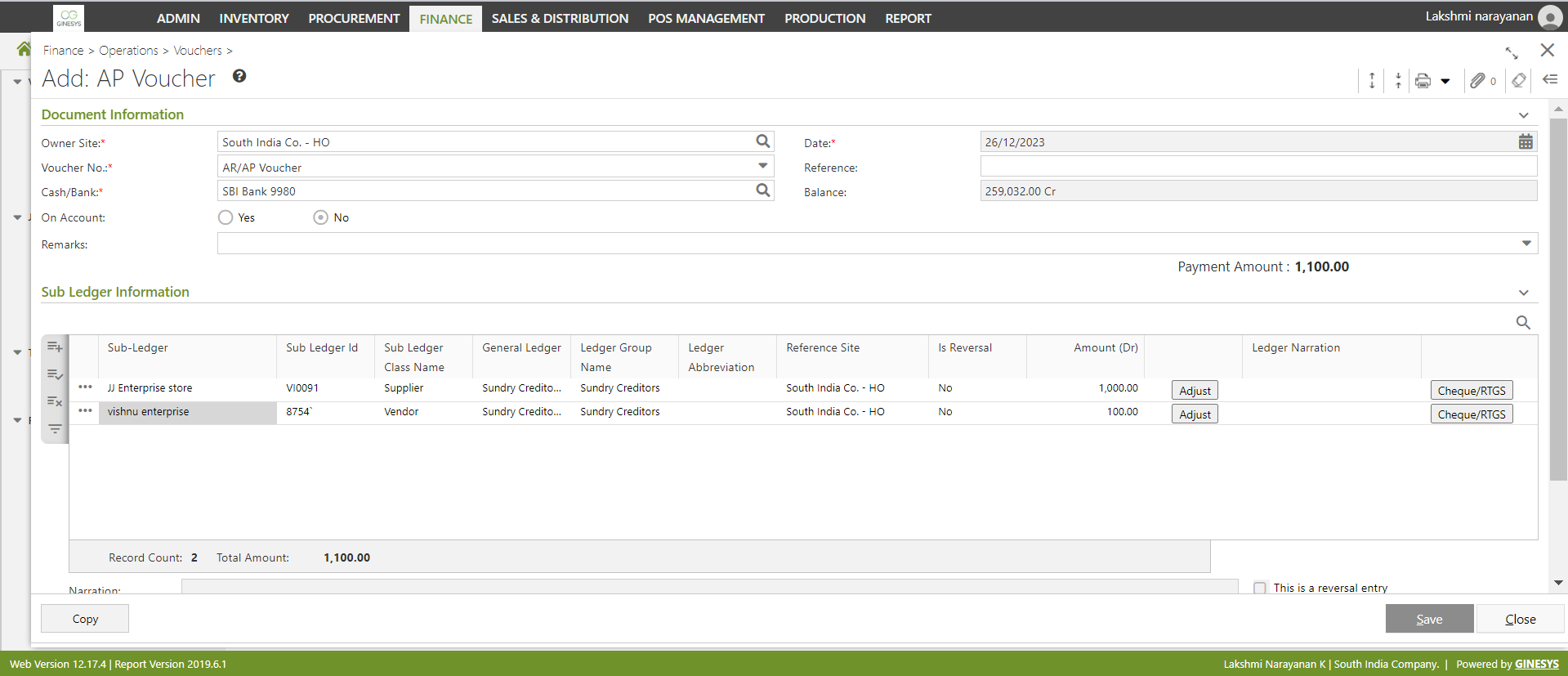Click Cheque/RTGS for JJ Enterprise store row
Screen dimensions: 1568x676
pos(1472,391)
